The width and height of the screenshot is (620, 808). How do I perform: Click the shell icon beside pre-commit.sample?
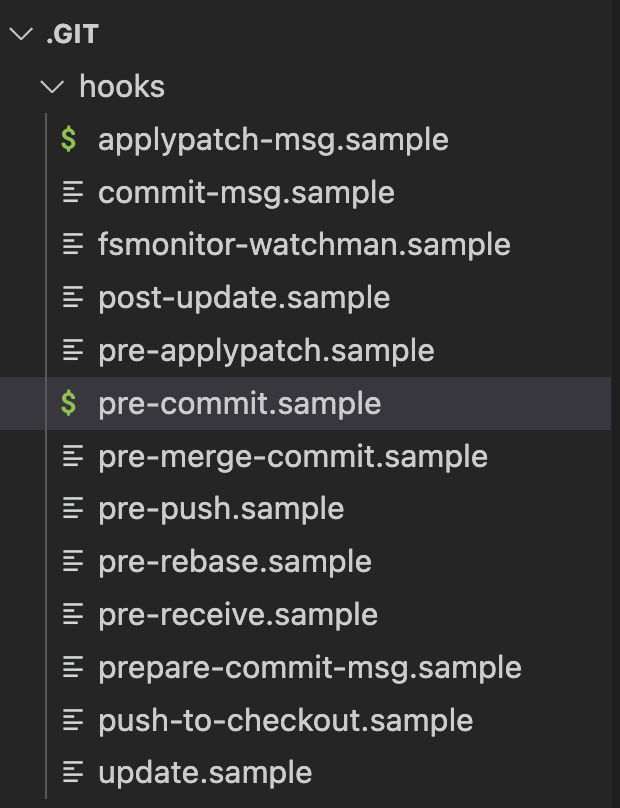[x=69, y=403]
